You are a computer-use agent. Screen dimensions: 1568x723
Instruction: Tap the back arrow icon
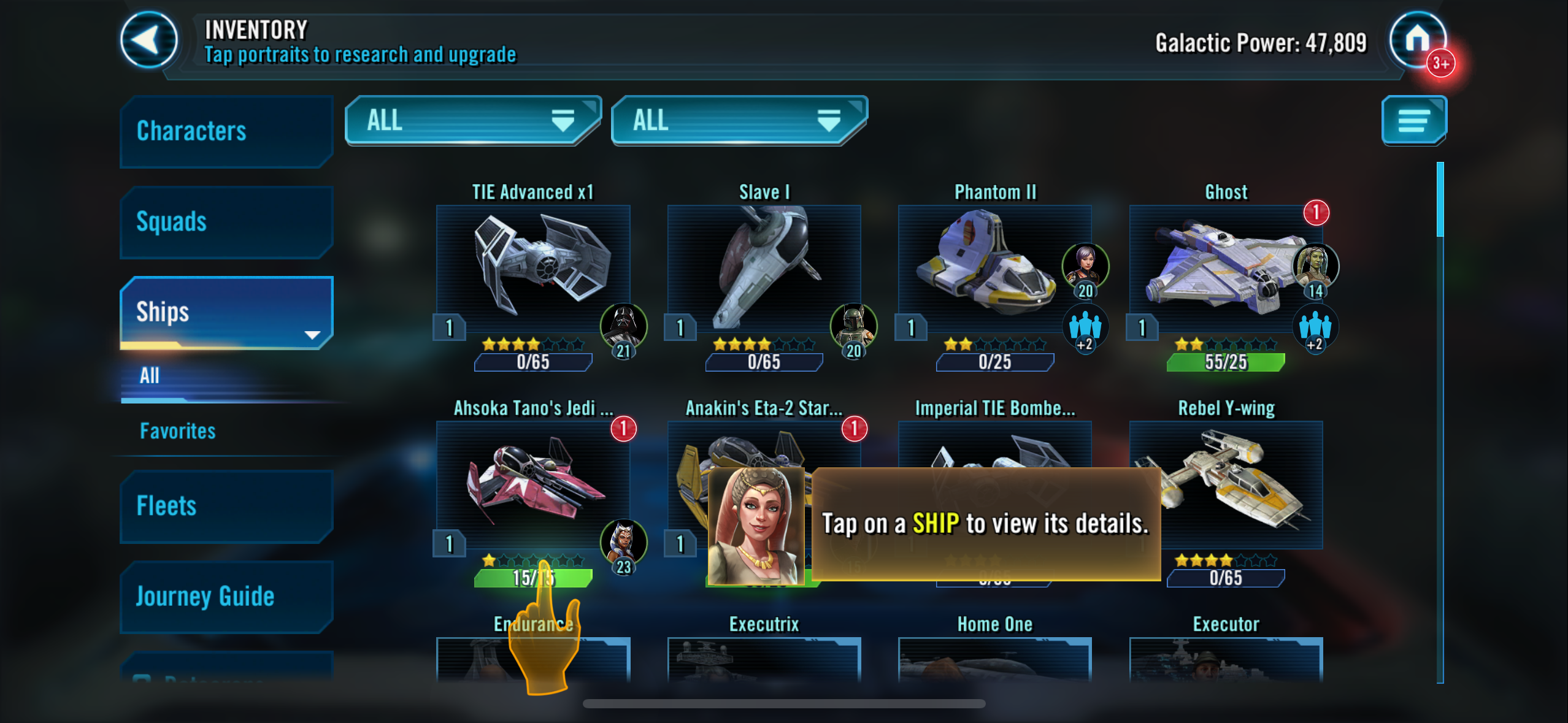tap(148, 40)
